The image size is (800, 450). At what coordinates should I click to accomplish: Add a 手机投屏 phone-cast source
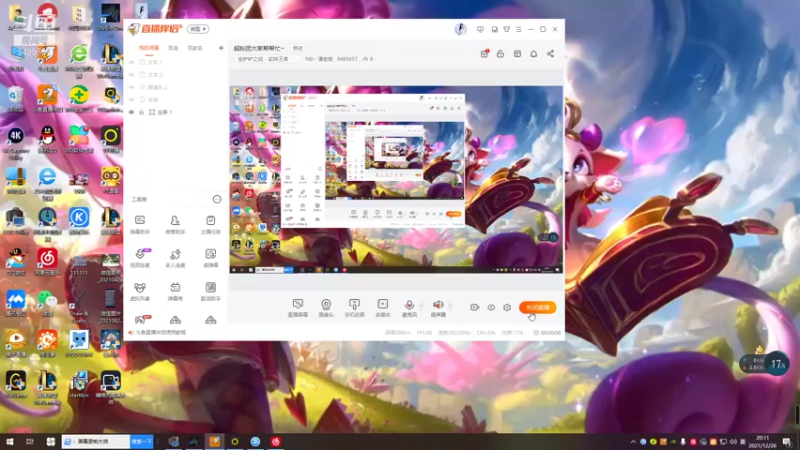tap(354, 308)
